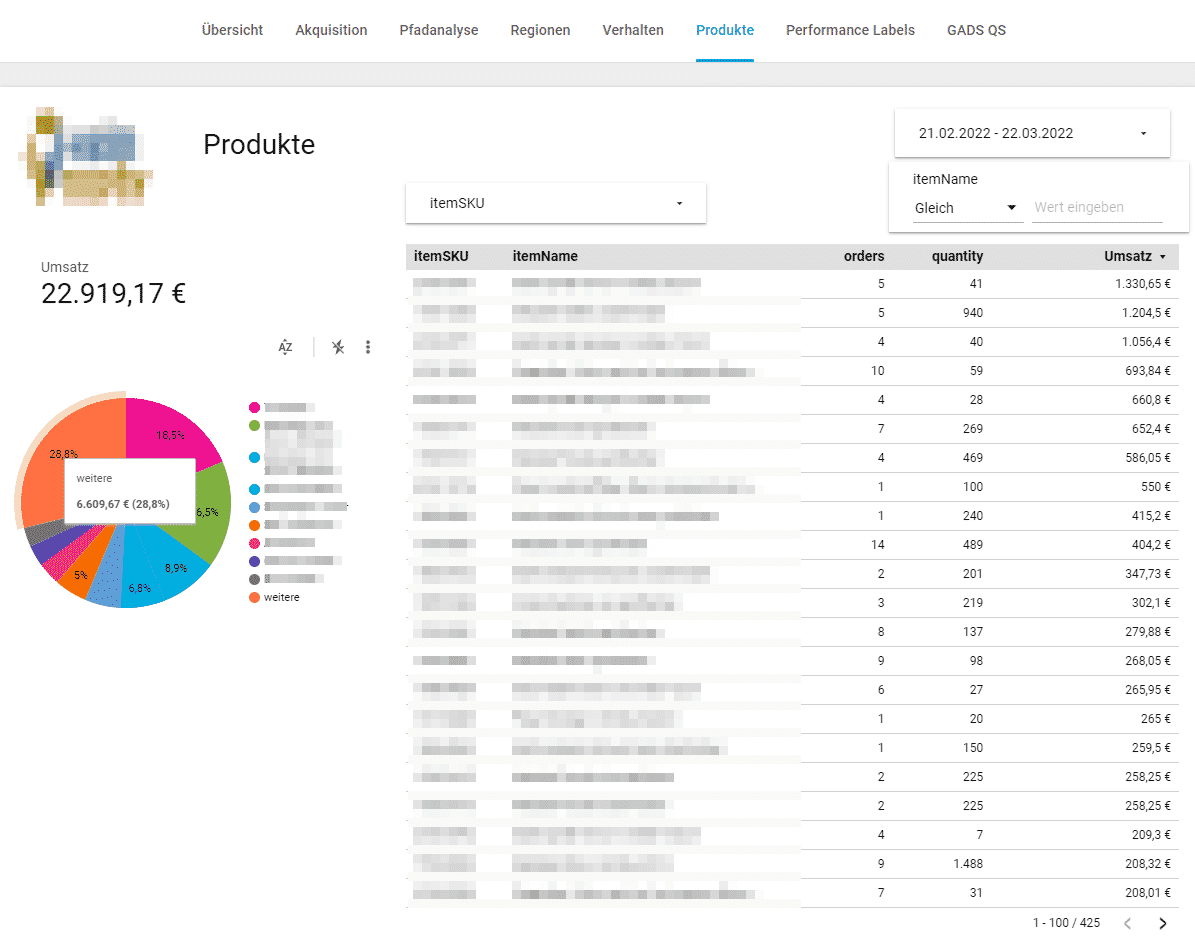
Task: Click the company logo image
Action: click(84, 157)
